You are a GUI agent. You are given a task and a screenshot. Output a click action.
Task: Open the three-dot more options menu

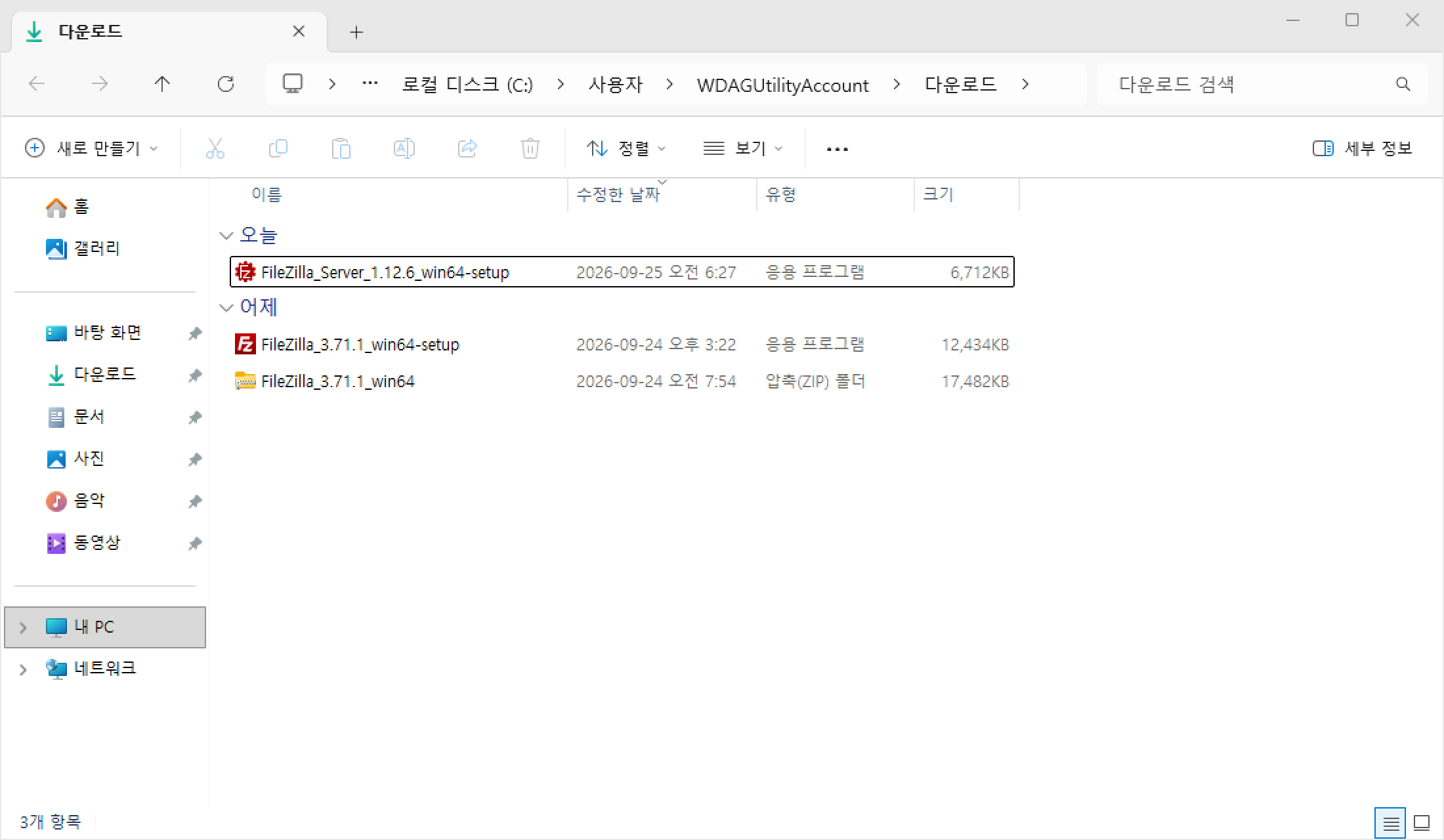coord(837,149)
